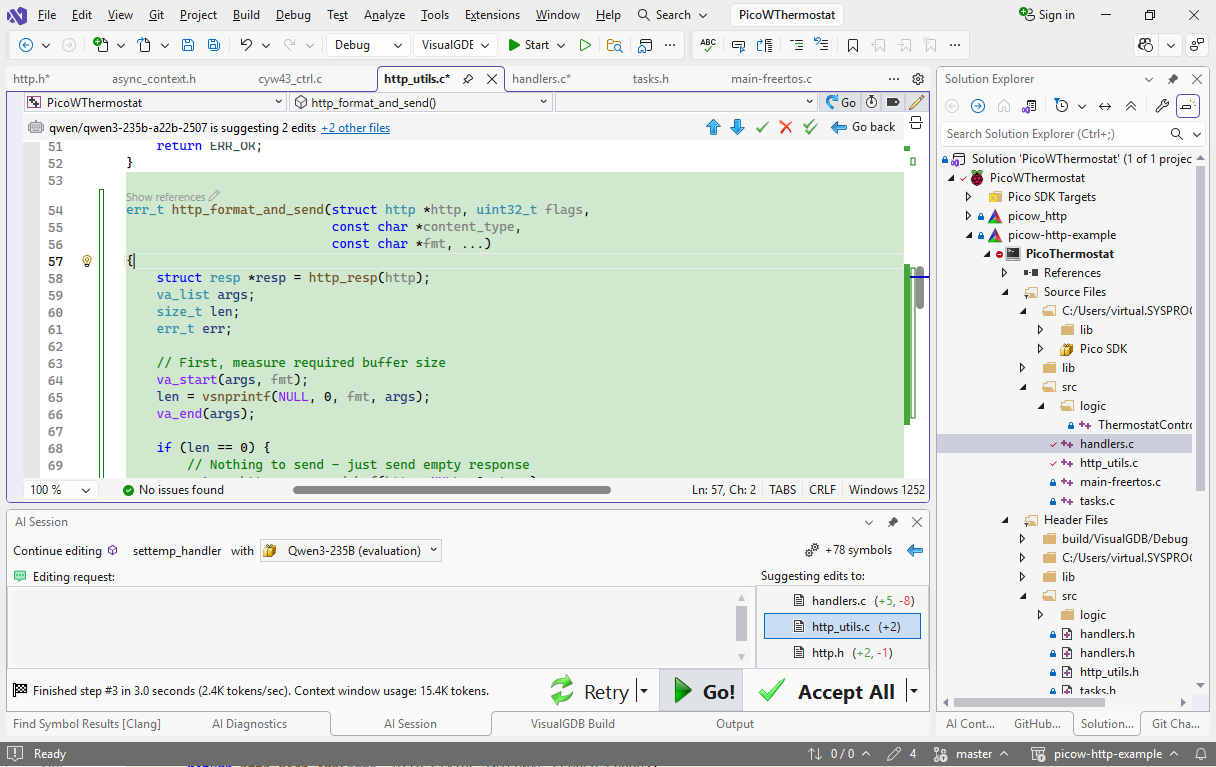Click the Start Without Debugging outline play icon
Screen dimensions: 1216x767
pos(585,45)
